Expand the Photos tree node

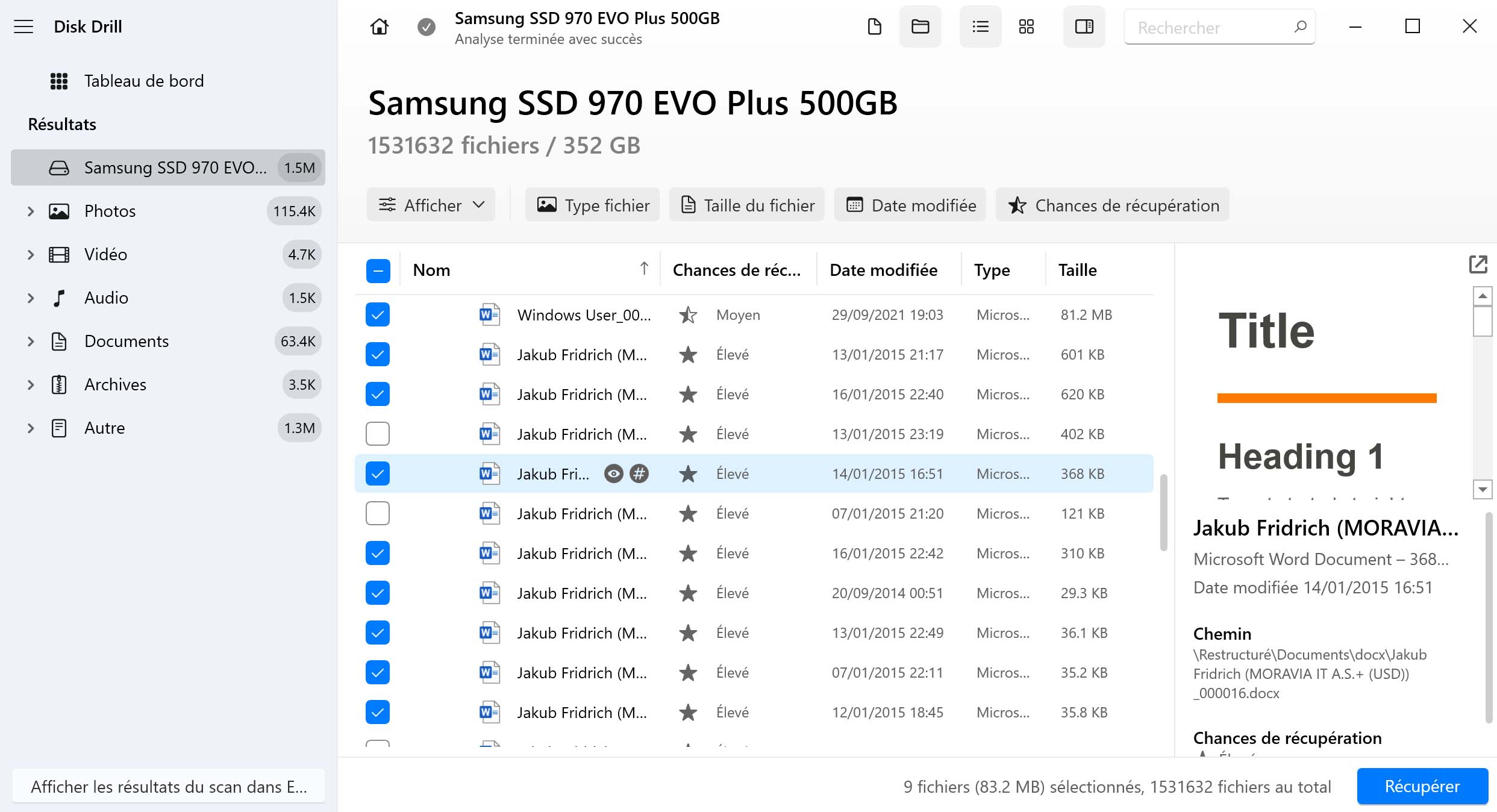click(x=30, y=211)
